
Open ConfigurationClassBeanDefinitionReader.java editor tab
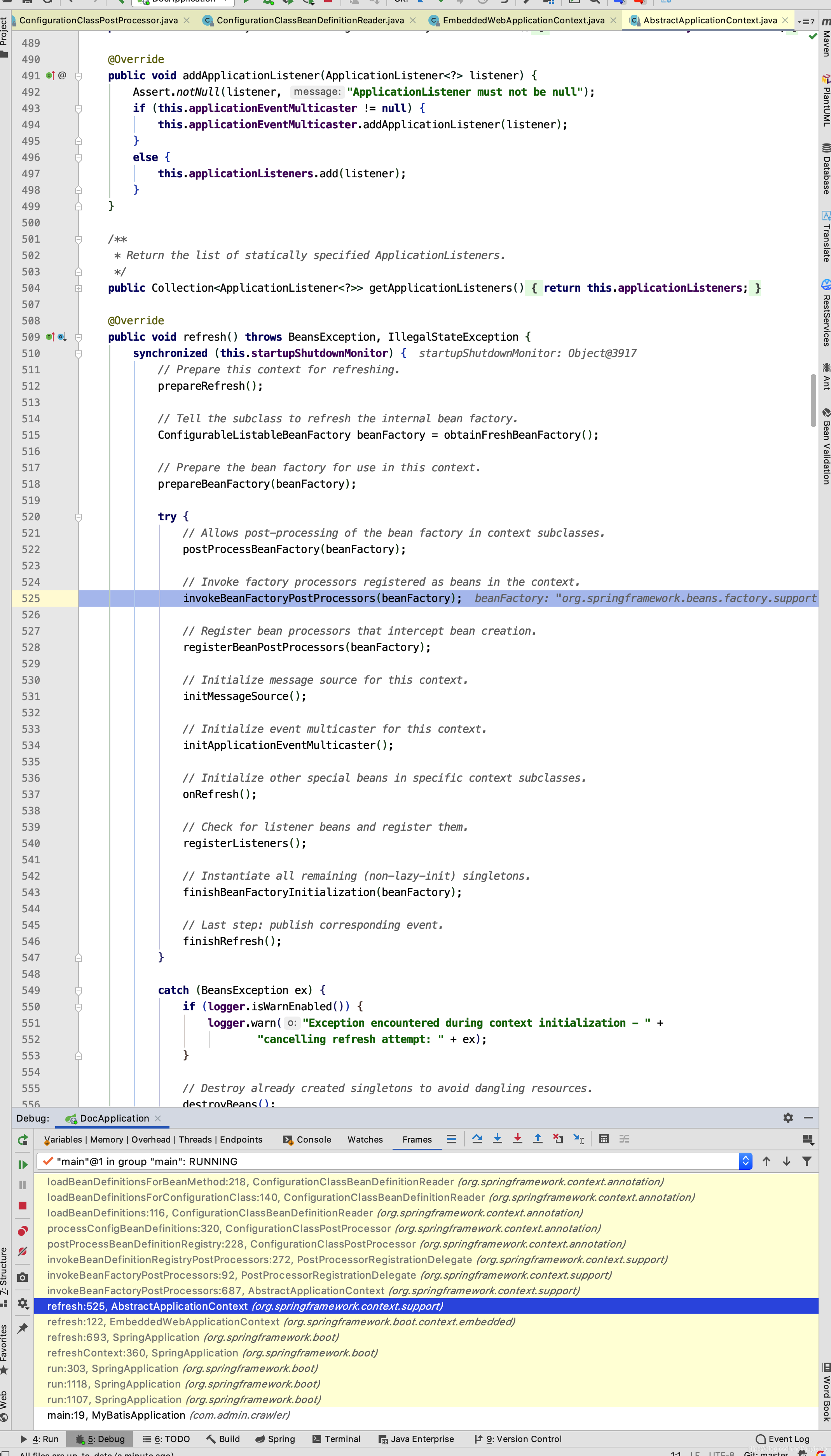[x=310, y=21]
